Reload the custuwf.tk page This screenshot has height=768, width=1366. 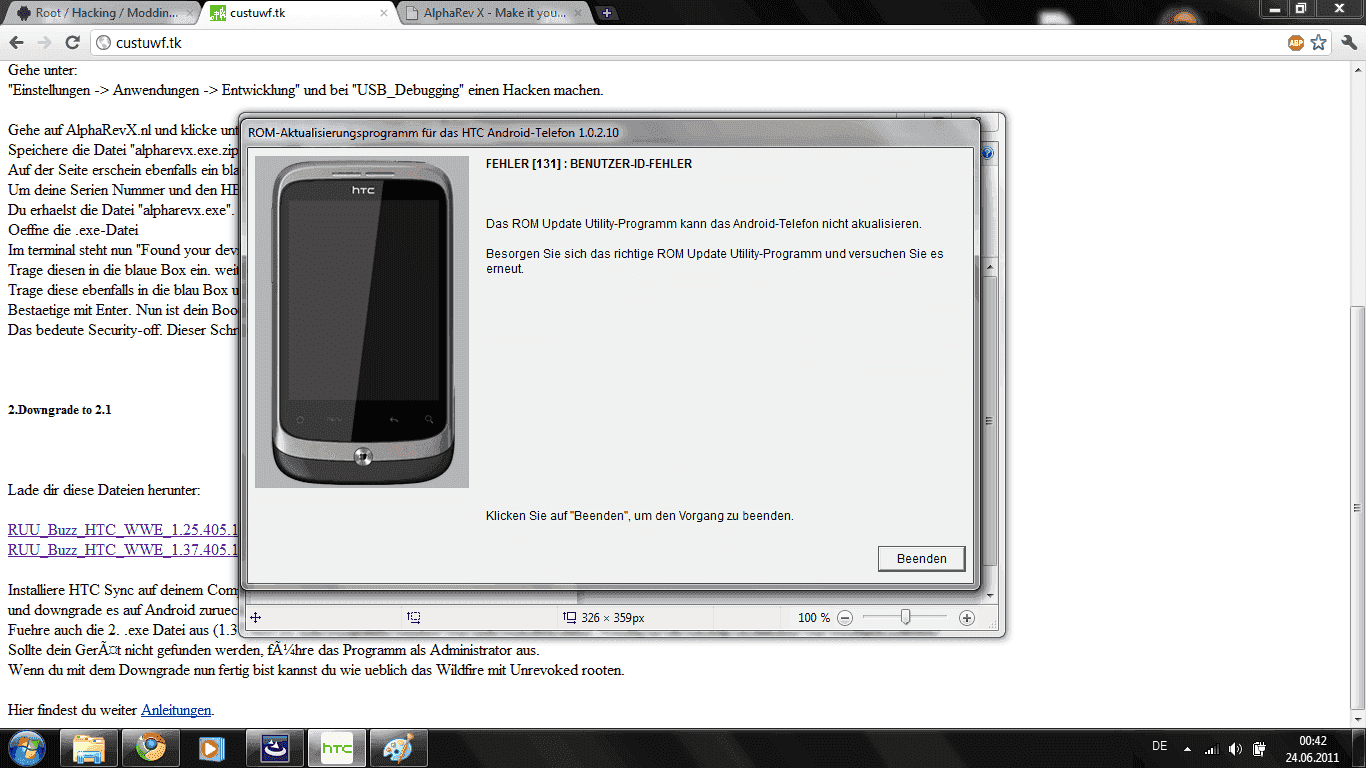pyautogui.click(x=72, y=43)
